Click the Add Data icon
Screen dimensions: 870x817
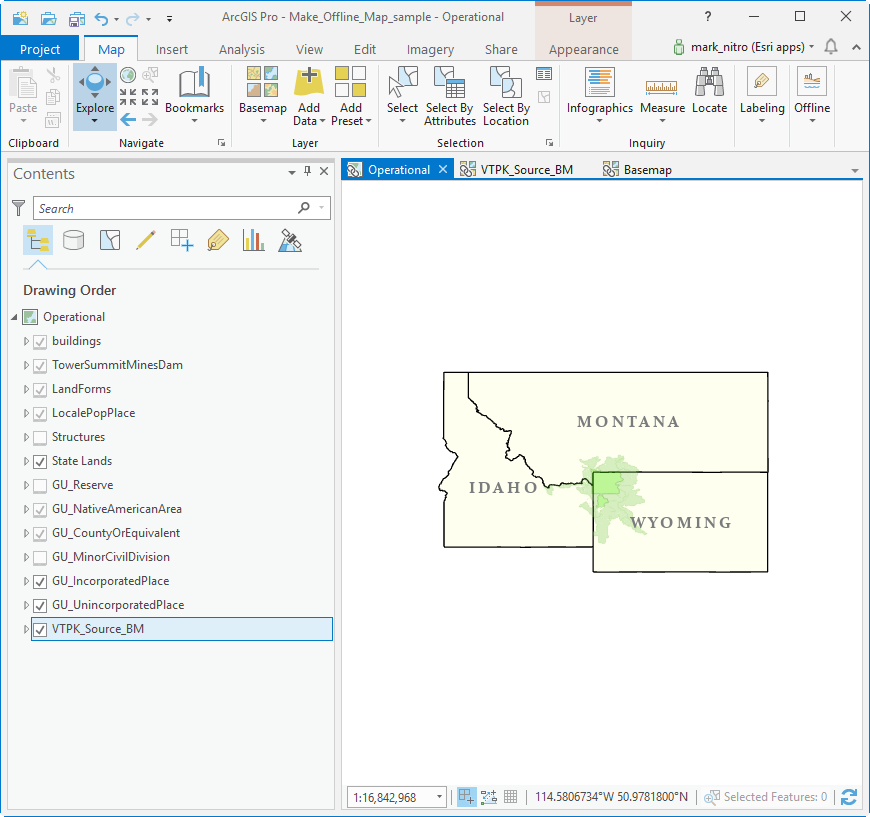(309, 82)
